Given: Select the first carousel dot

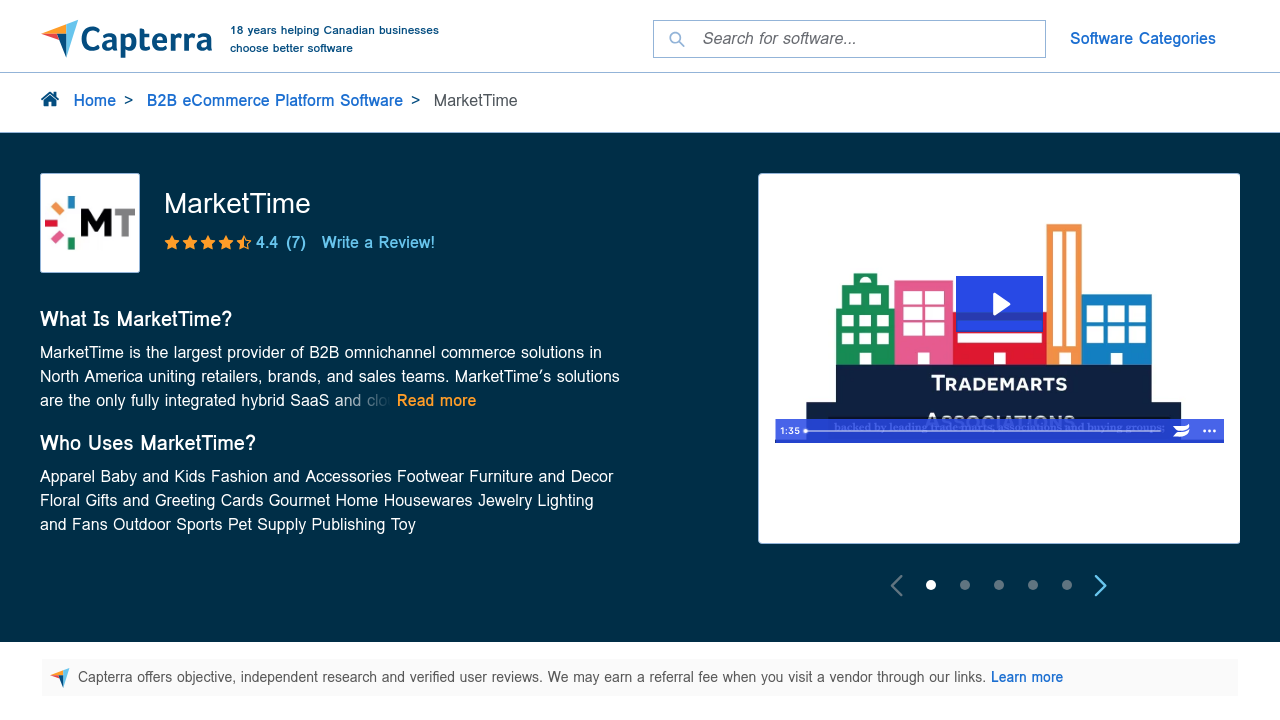Looking at the screenshot, I should point(931,585).
